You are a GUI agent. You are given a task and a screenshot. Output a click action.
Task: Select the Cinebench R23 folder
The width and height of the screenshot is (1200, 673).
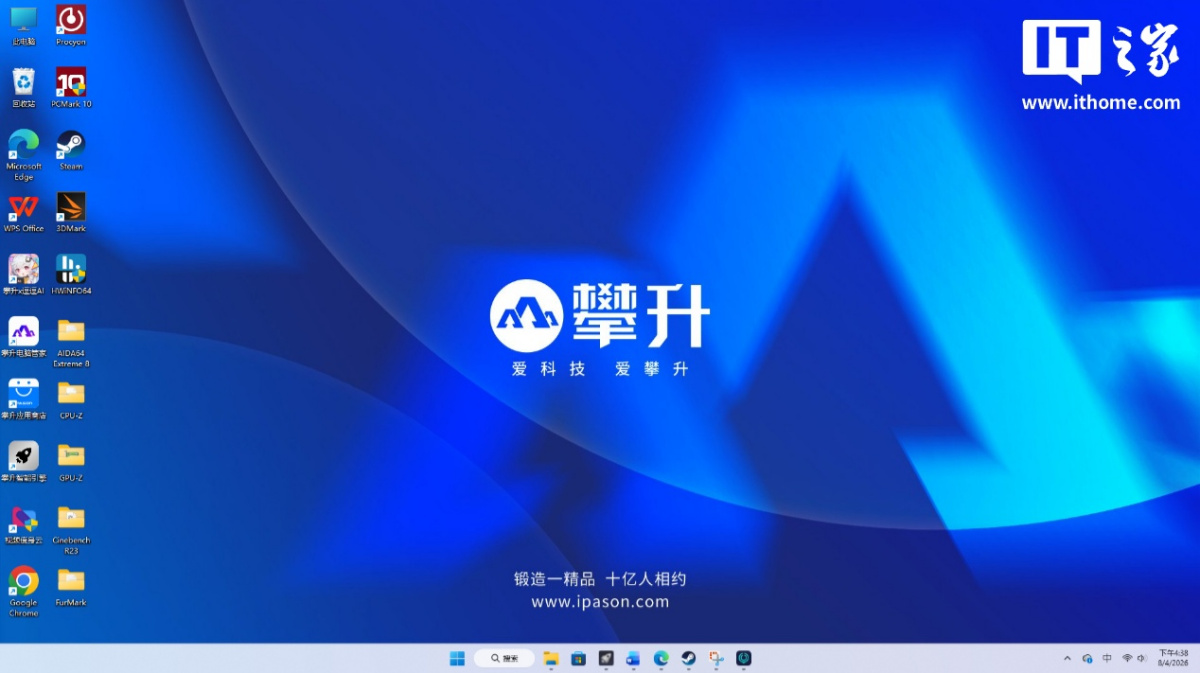(71, 518)
